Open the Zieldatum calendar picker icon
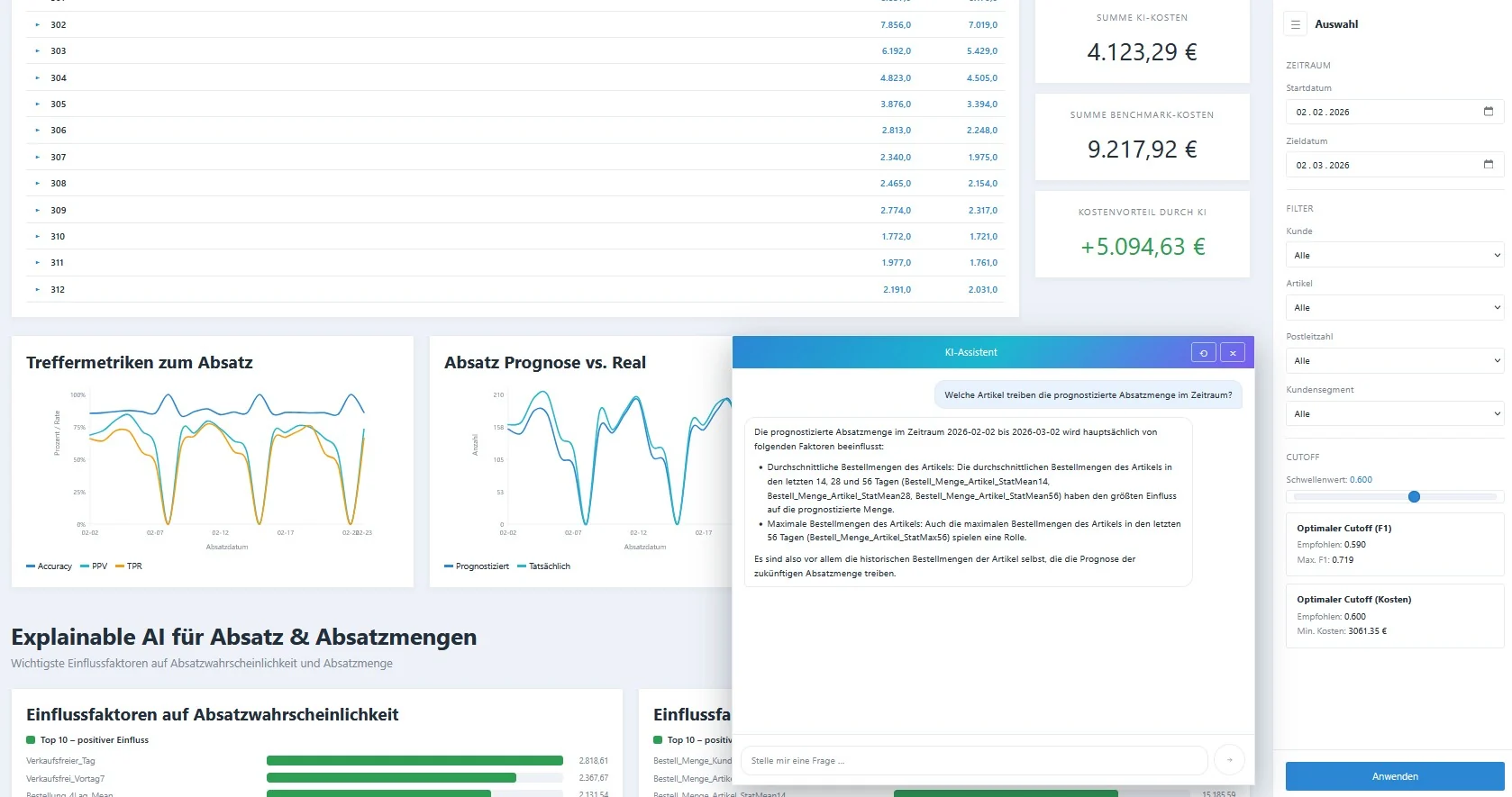The height and width of the screenshot is (797, 1512). pyautogui.click(x=1488, y=165)
